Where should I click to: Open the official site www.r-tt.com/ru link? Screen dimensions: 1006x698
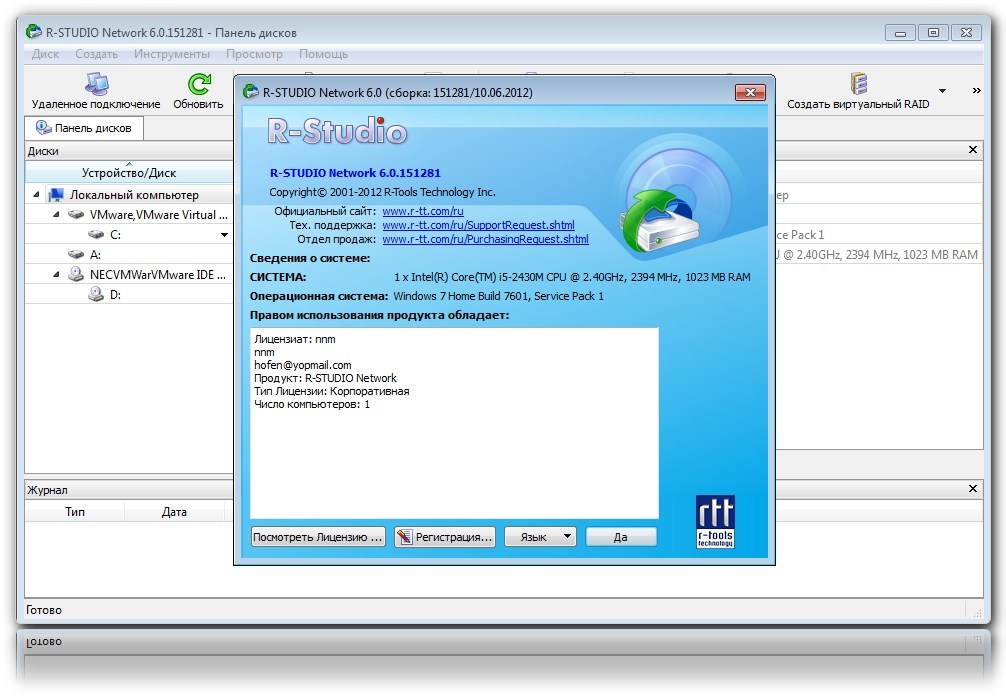coord(423,211)
